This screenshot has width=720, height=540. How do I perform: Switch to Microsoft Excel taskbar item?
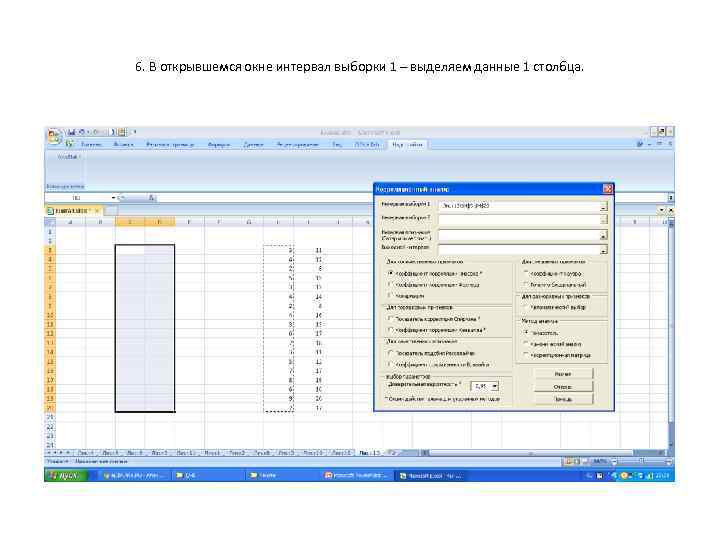pyautogui.click(x=431, y=476)
